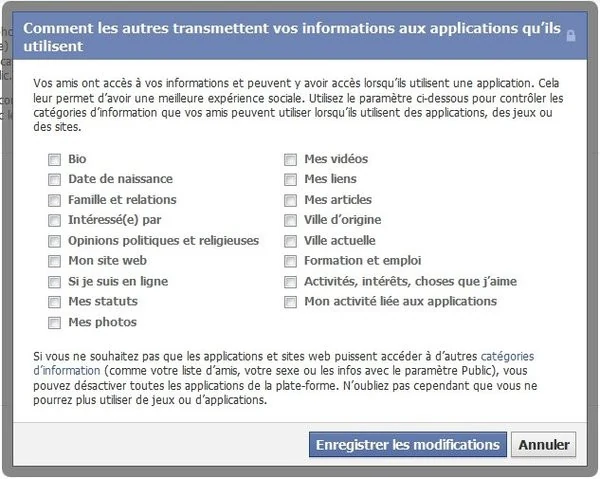Check the Mes articles box
Image resolution: width=600 pixels, height=479 pixels.
pyautogui.click(x=290, y=200)
